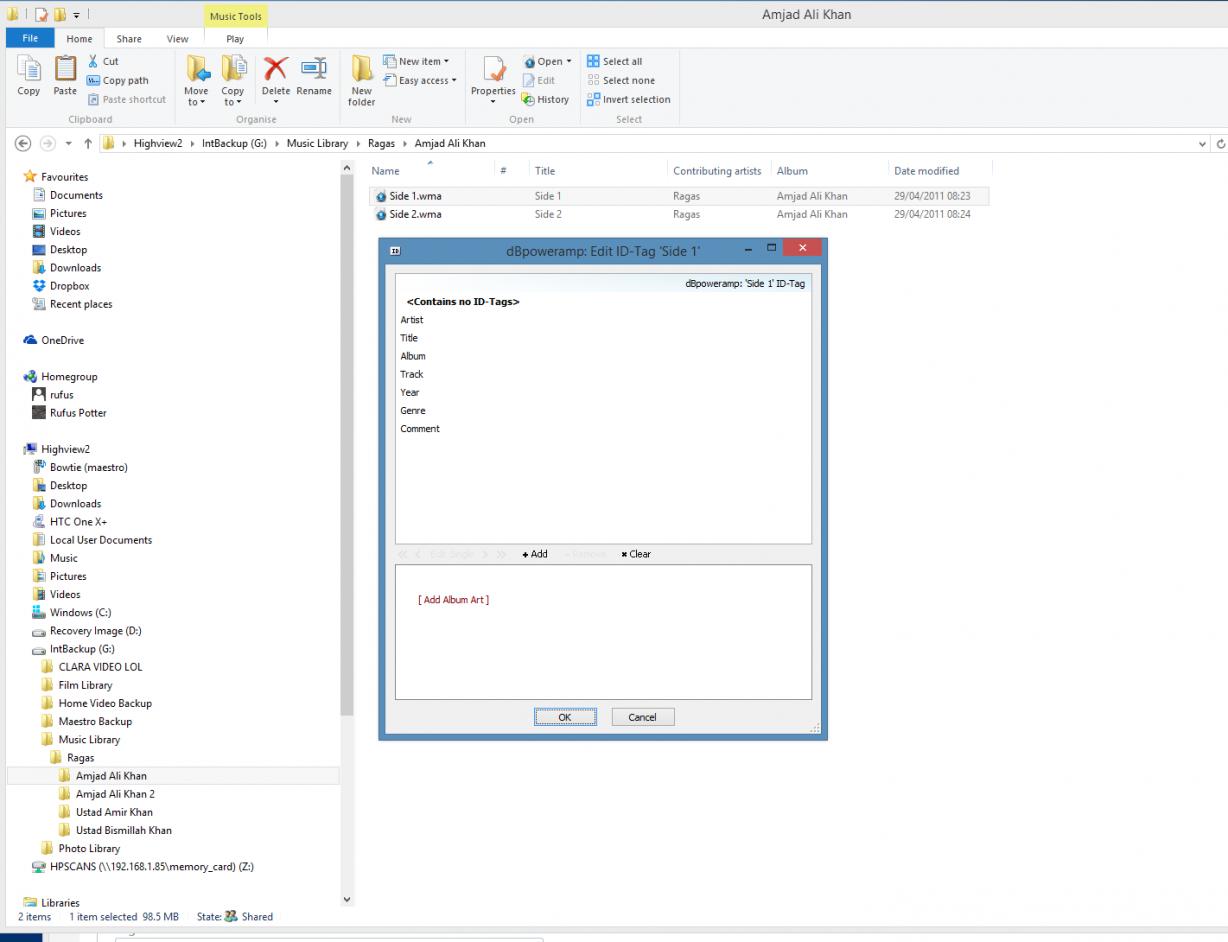Click the Rename icon in the ribbon
The width and height of the screenshot is (1228, 942).
[x=314, y=70]
